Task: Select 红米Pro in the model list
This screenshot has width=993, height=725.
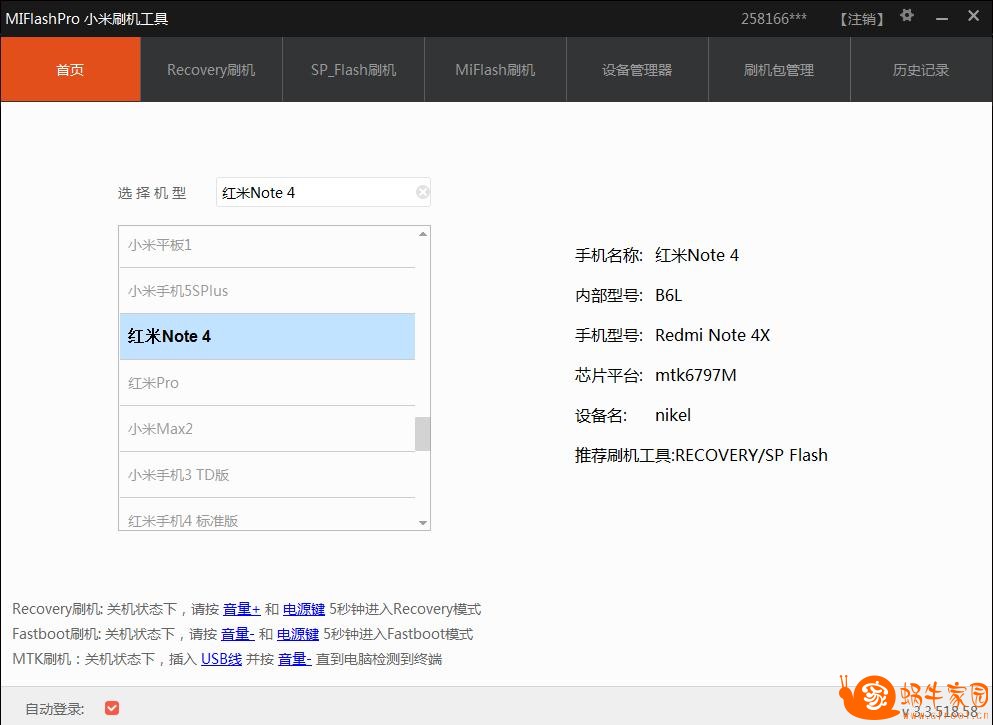Action: [x=267, y=382]
